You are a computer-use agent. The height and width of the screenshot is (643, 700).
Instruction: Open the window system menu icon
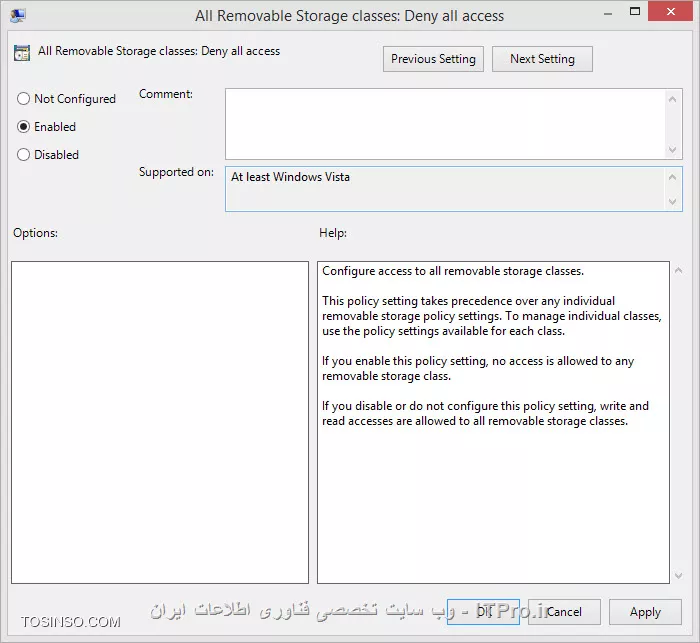pyautogui.click(x=18, y=16)
